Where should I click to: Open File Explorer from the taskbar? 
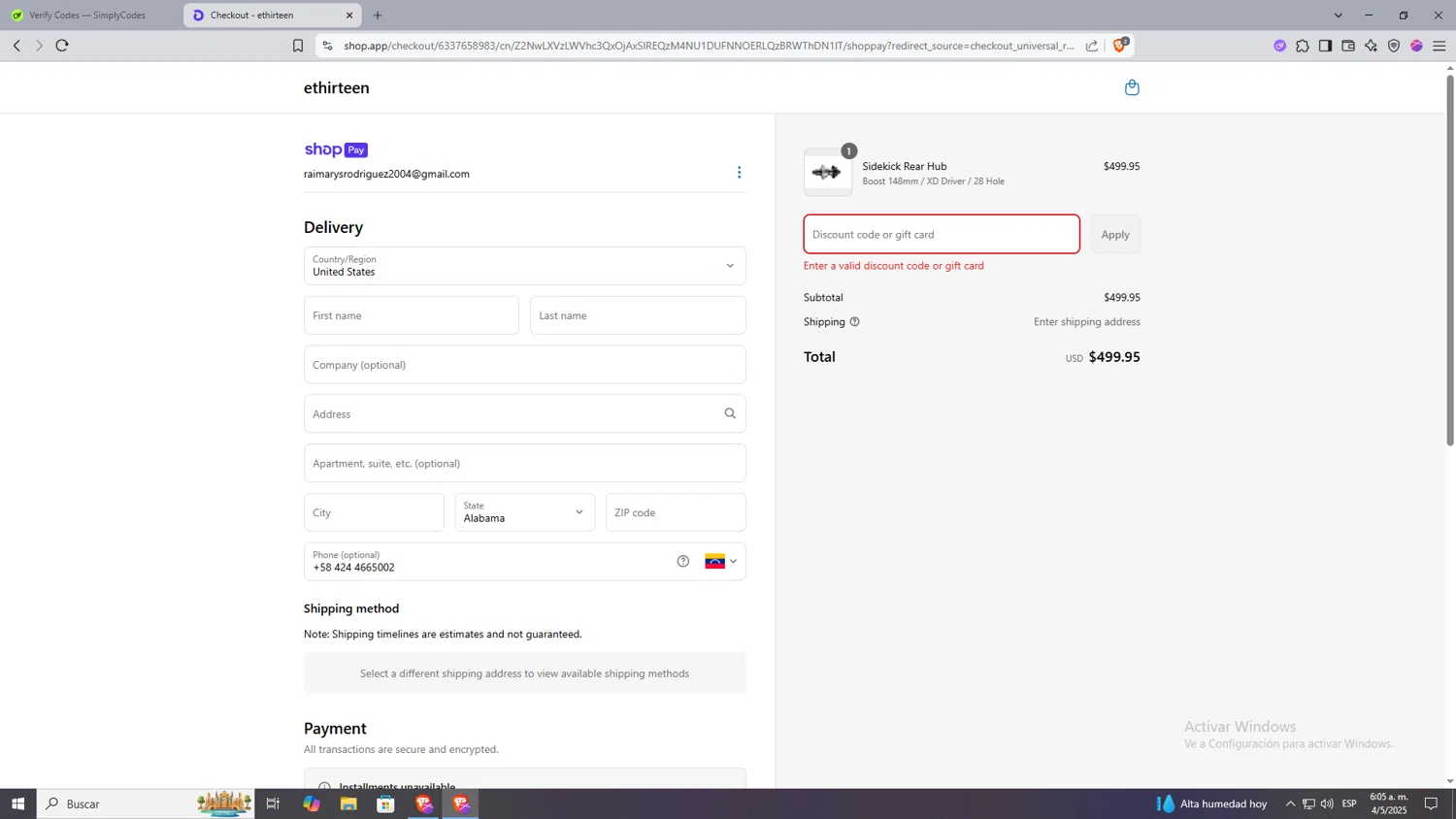point(348,803)
